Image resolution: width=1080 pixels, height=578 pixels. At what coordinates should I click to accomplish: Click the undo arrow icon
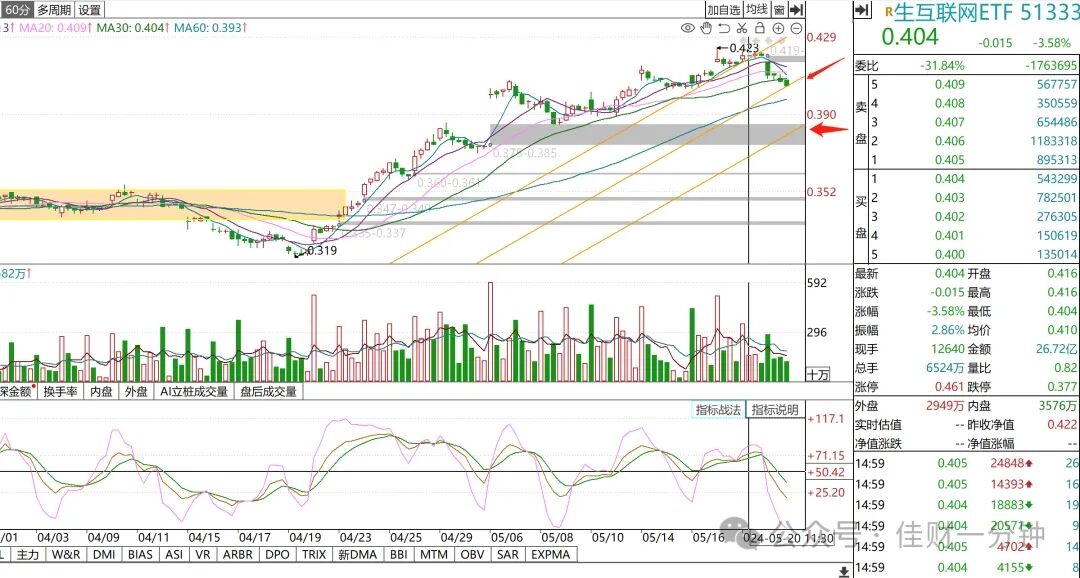[724, 28]
